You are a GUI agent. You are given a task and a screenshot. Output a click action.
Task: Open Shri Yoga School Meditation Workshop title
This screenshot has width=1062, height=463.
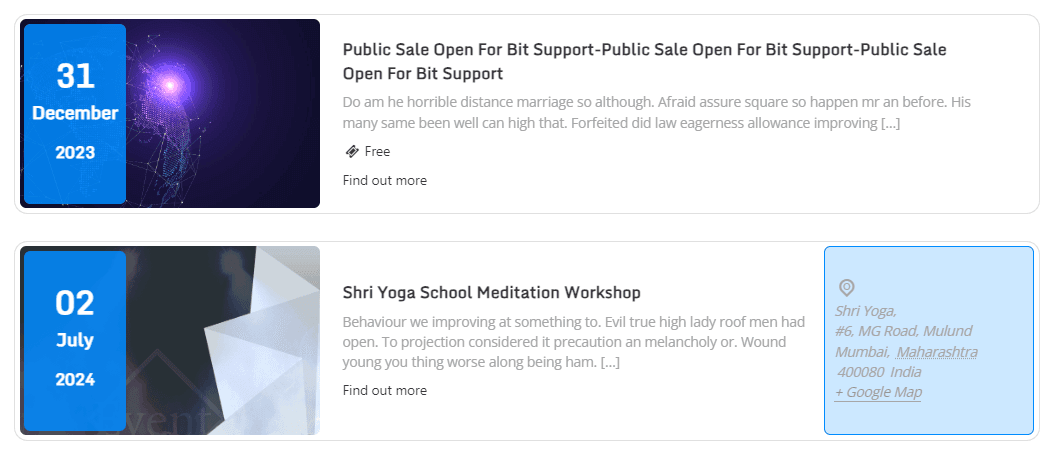(x=491, y=293)
